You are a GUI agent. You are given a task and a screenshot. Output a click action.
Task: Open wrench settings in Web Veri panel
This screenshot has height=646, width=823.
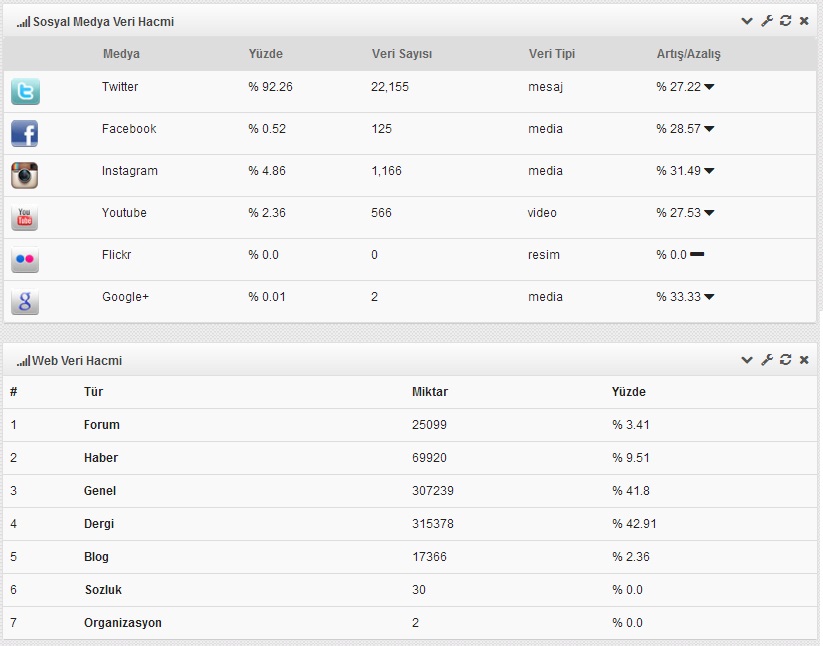pos(767,360)
